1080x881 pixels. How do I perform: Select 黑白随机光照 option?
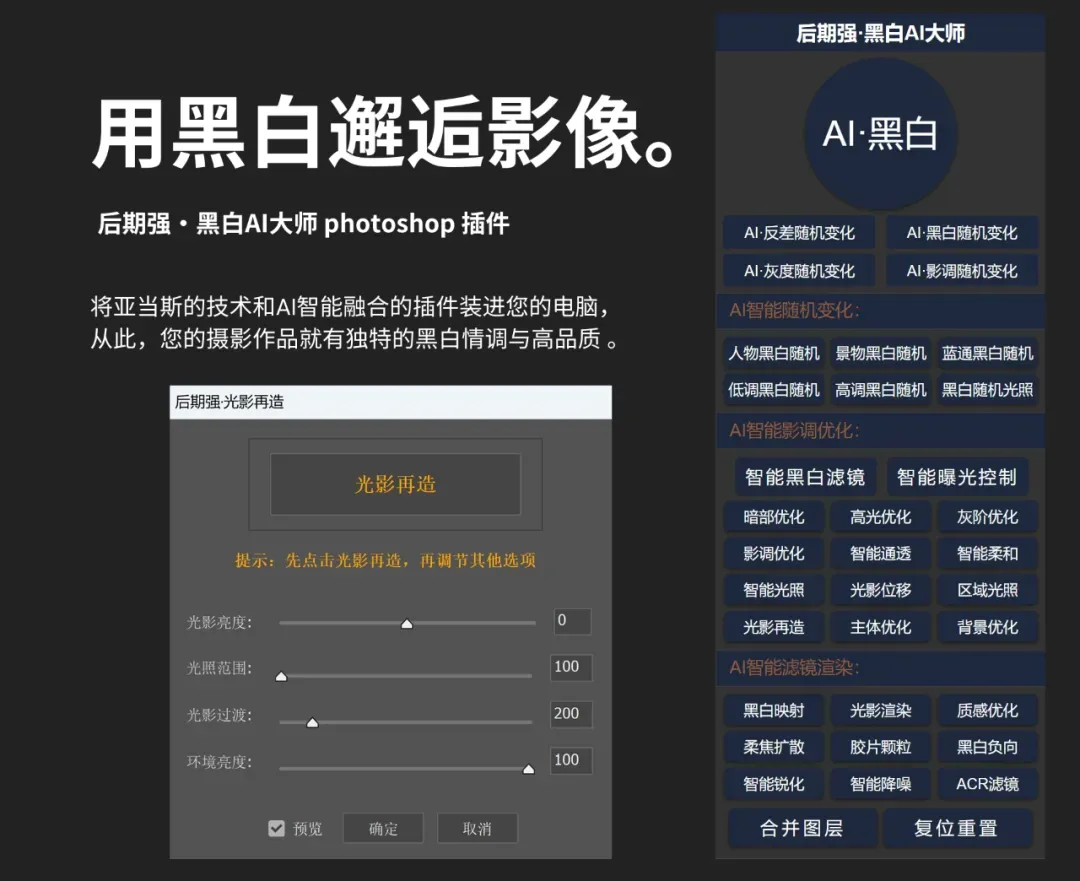click(x=987, y=390)
